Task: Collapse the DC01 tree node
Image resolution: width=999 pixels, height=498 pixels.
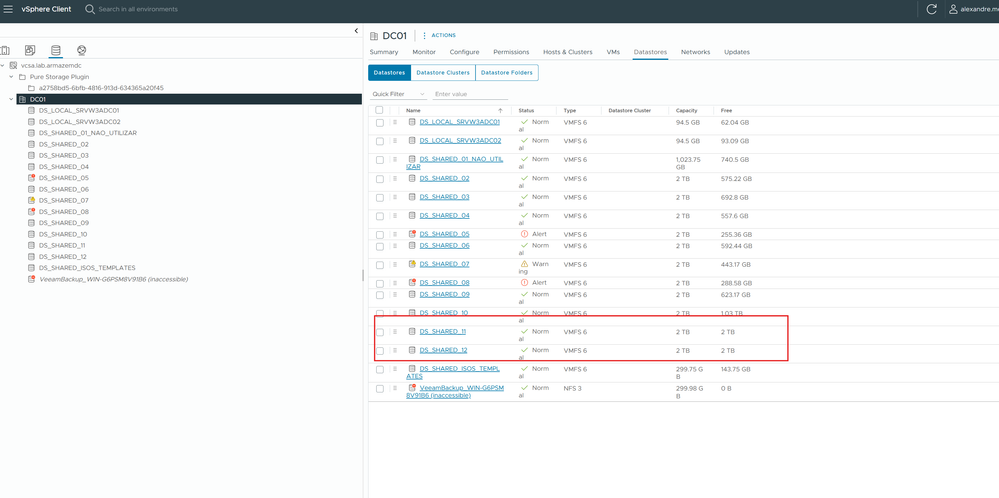Action: pos(11,99)
